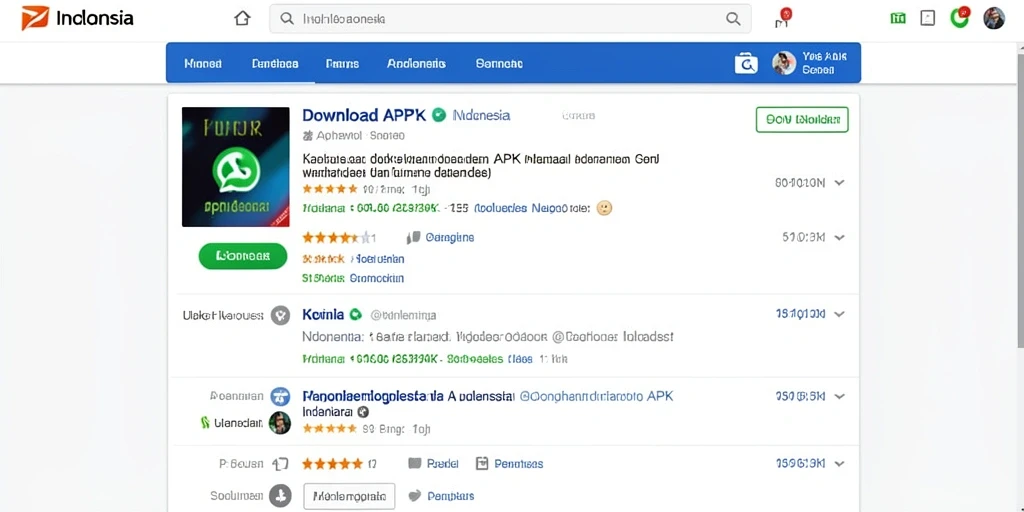The width and height of the screenshot is (1024, 512).
Task: Open the home icon beside the search bar
Action: tap(242, 18)
